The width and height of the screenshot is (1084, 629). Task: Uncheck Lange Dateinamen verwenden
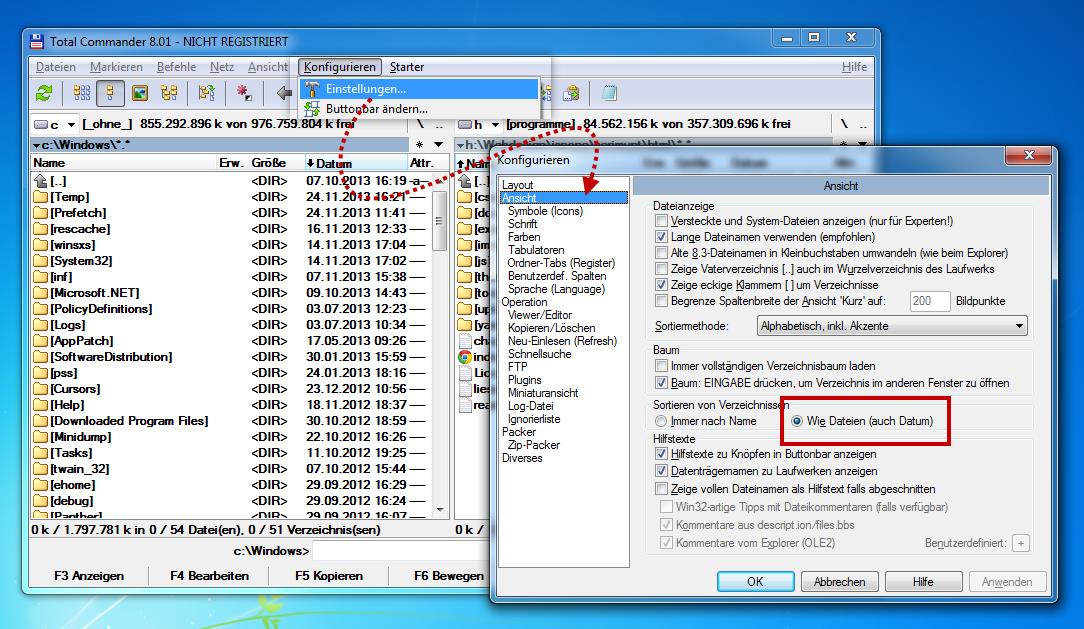661,237
